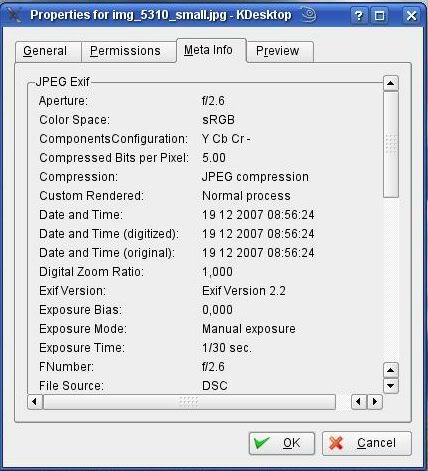428x471 pixels.
Task: Click the lower scroll up arrow above down arrow
Action: [391, 370]
